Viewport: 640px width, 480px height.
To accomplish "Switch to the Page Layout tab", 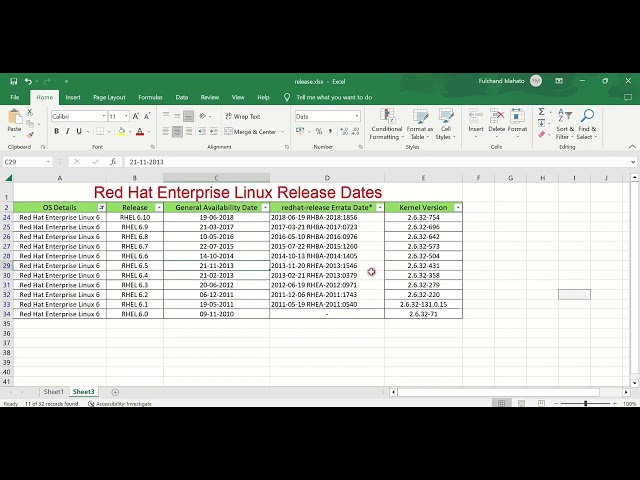I will [x=109, y=97].
